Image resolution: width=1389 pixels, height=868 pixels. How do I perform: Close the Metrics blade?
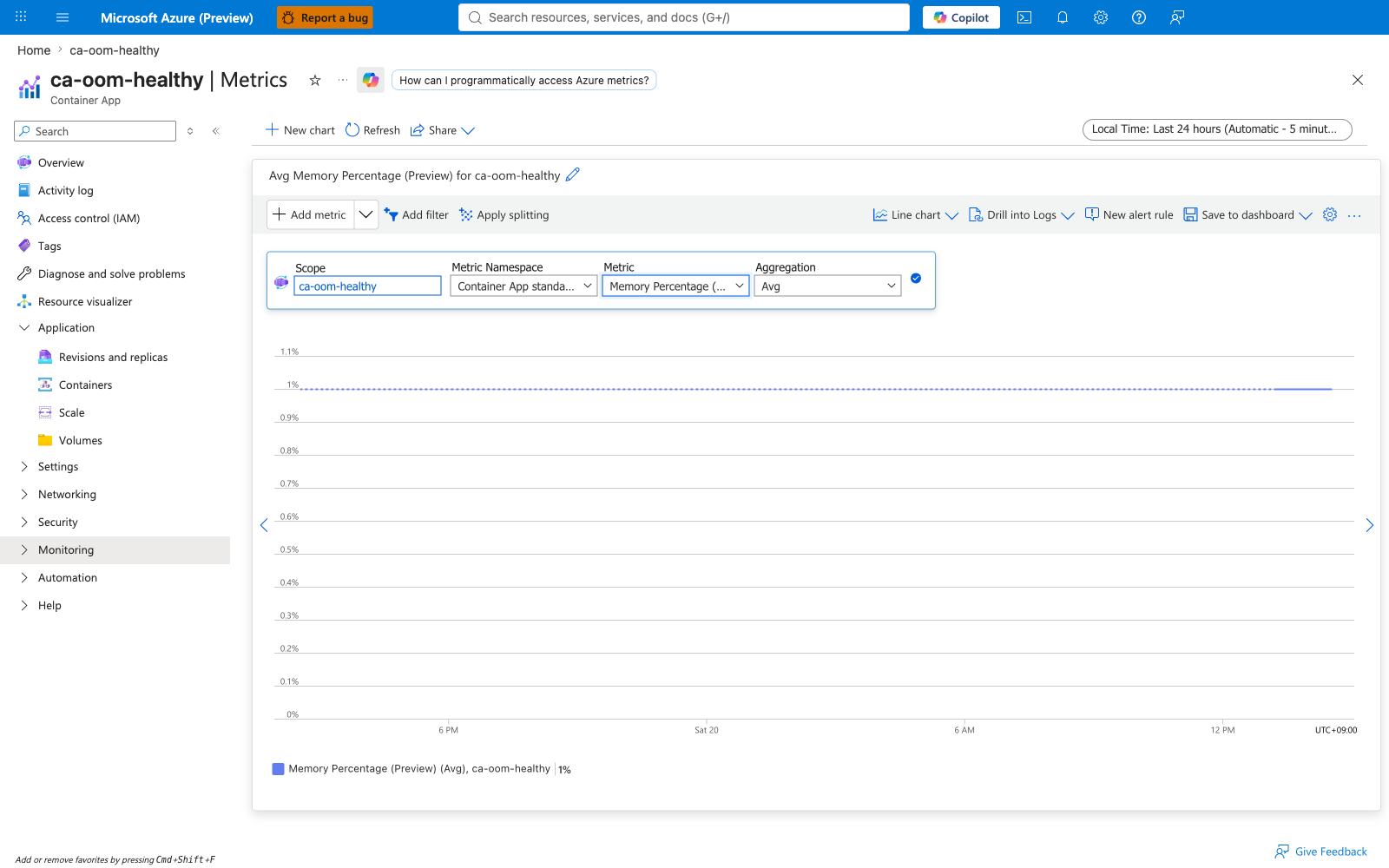tap(1358, 80)
